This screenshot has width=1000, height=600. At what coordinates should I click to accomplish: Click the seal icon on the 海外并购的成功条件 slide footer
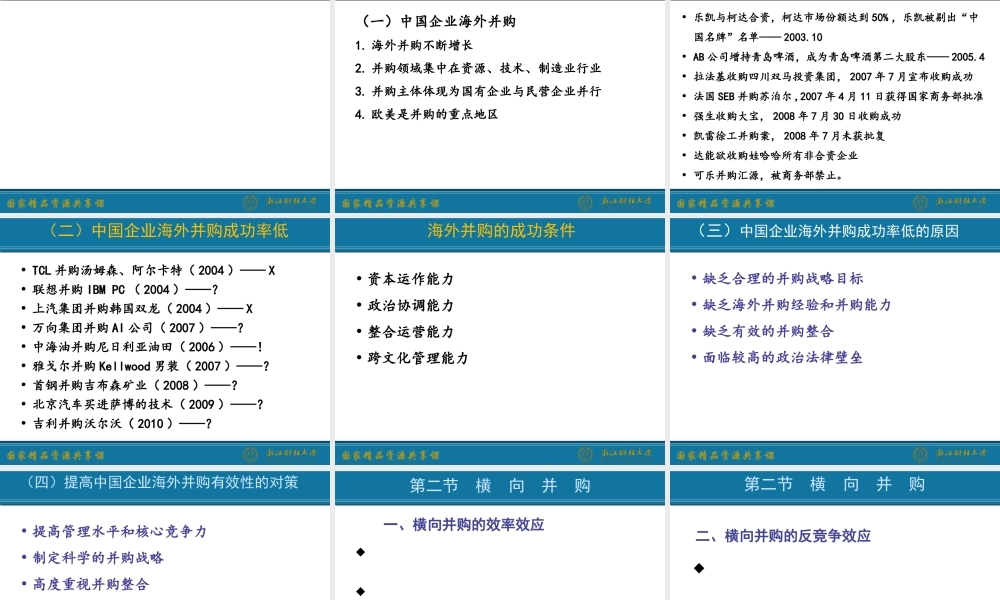[583, 453]
